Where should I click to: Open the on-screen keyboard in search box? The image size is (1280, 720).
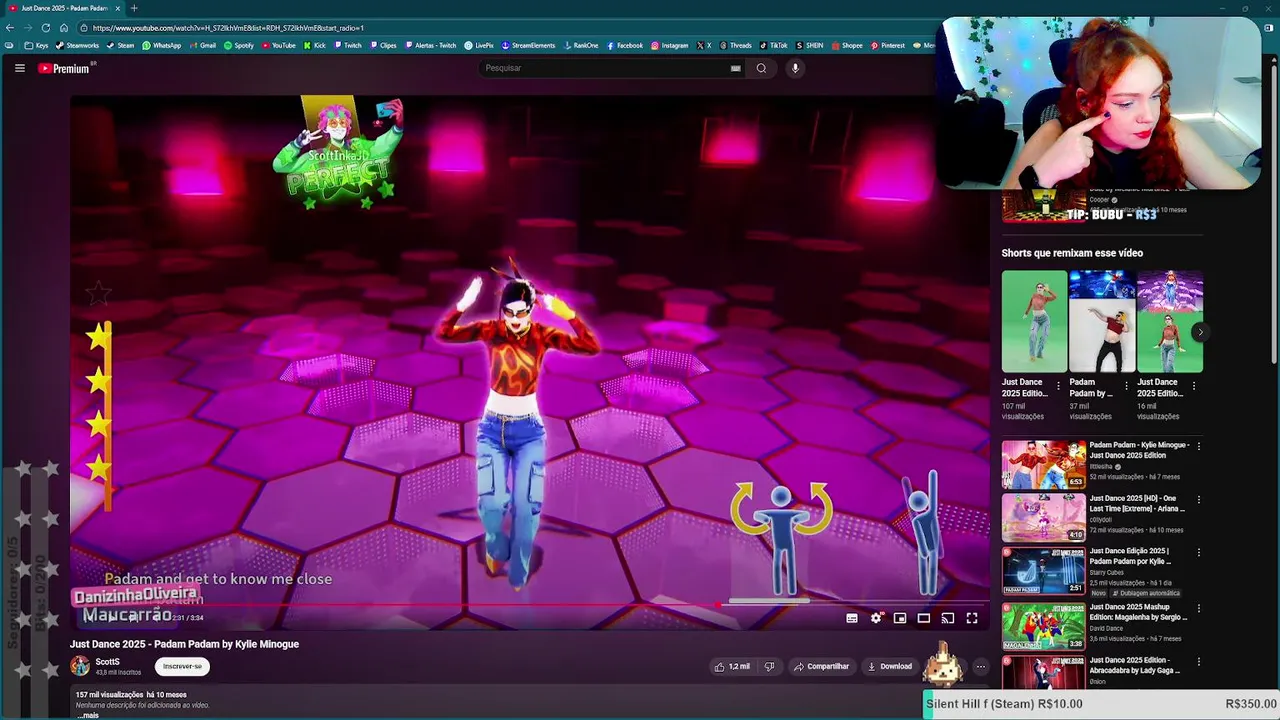[x=736, y=68]
